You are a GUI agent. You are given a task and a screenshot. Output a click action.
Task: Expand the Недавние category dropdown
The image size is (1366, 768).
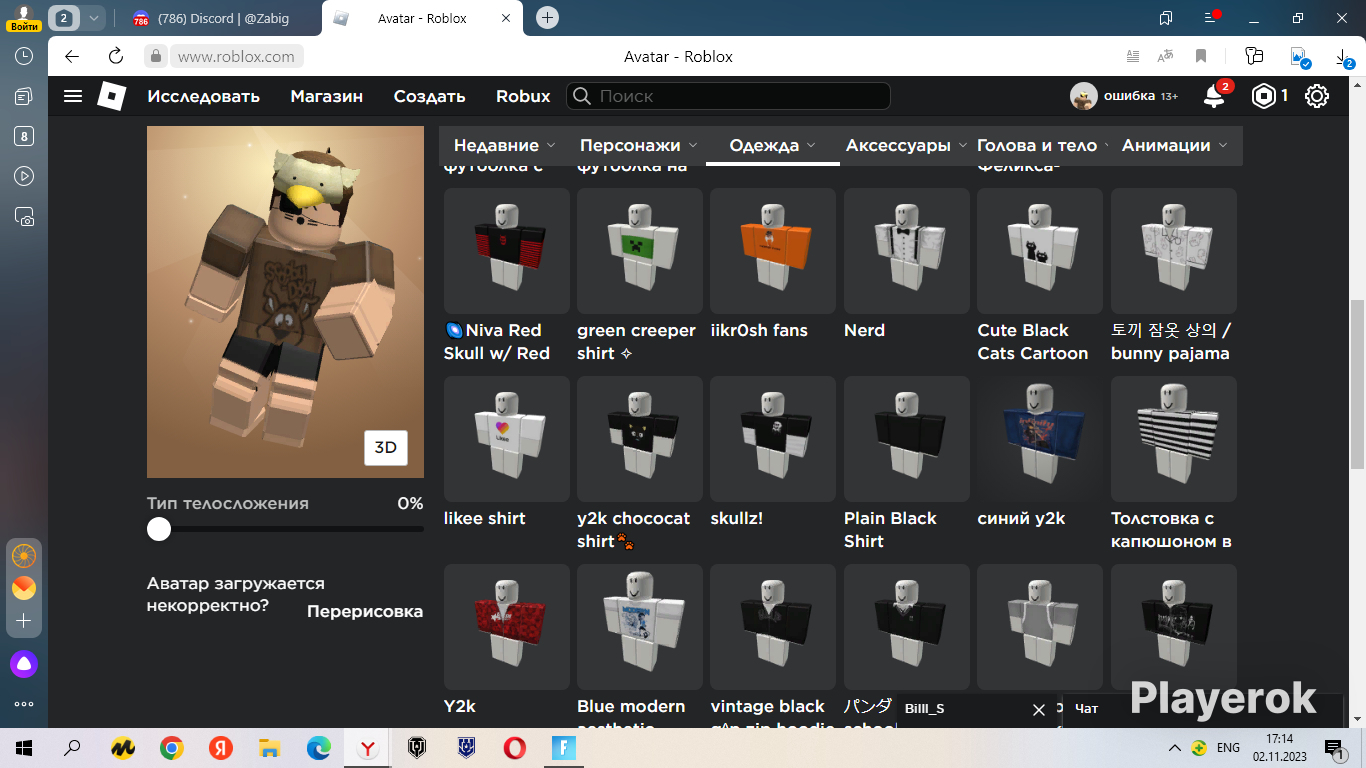(x=505, y=145)
